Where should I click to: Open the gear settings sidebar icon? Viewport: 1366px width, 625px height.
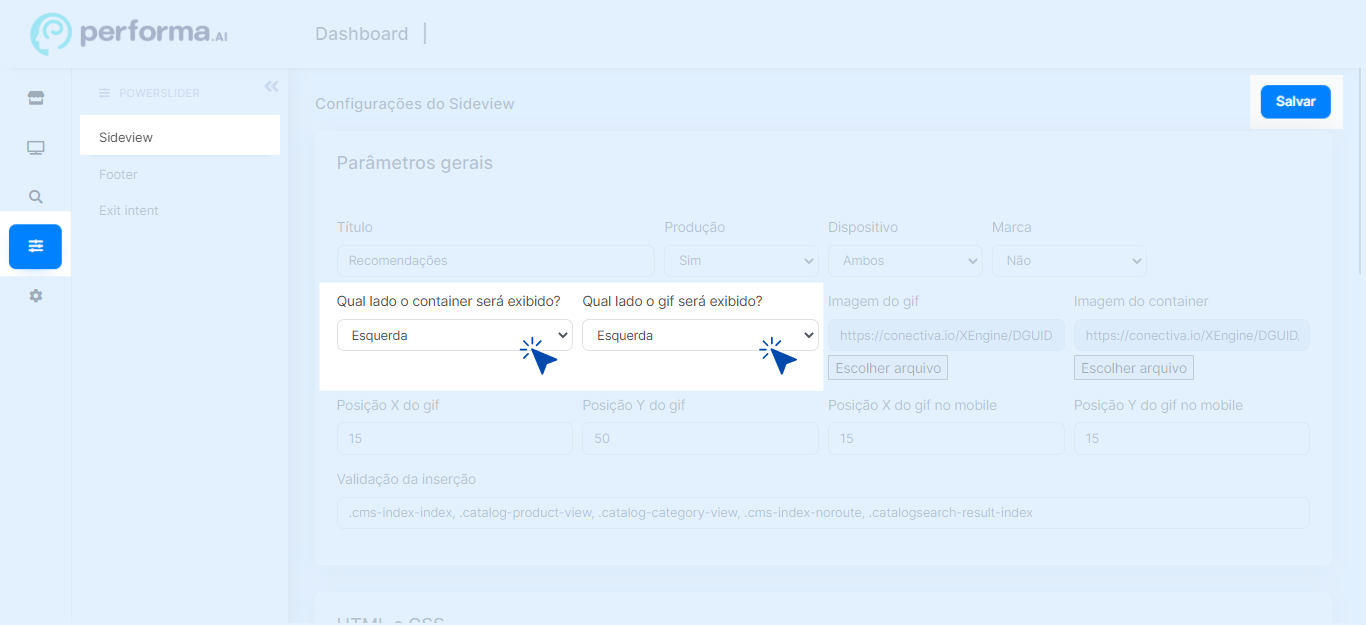[x=36, y=296]
